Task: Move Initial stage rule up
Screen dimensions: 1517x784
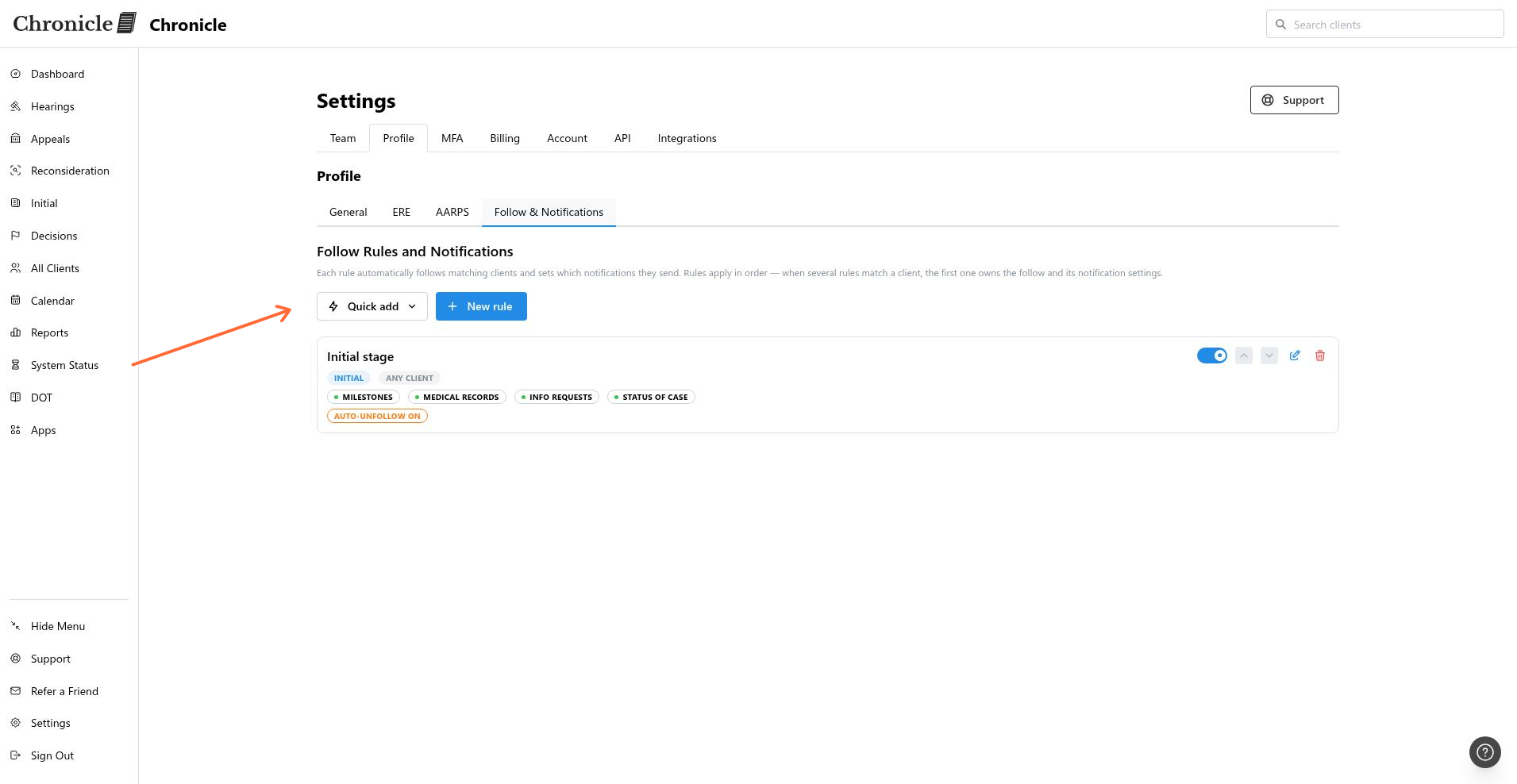Action: [x=1244, y=355]
